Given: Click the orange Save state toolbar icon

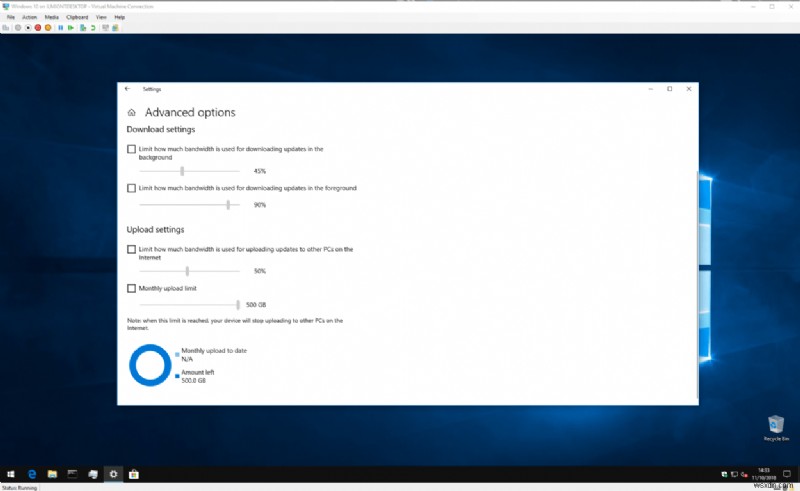Looking at the screenshot, I should click(48, 28).
